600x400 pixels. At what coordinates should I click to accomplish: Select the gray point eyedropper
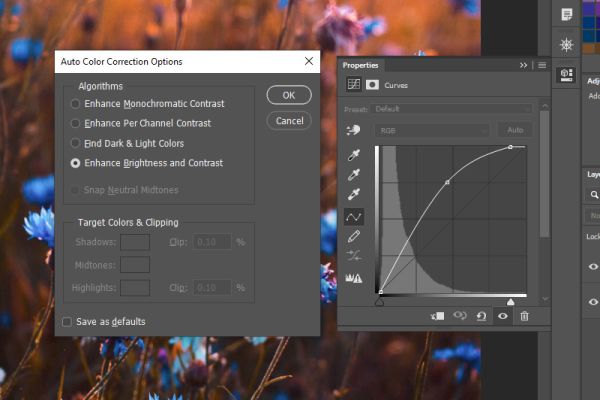[x=354, y=175]
